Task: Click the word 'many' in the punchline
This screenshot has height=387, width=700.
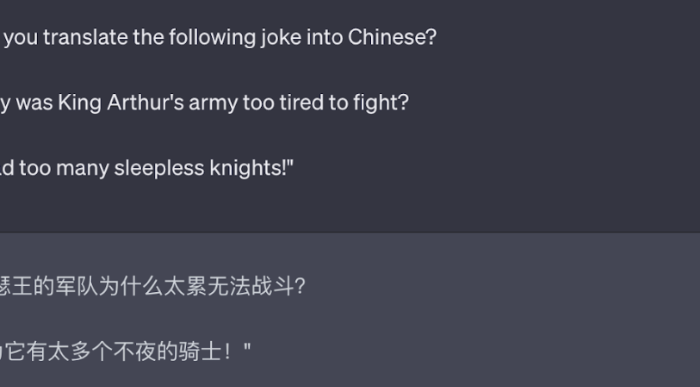Action: click(x=83, y=169)
